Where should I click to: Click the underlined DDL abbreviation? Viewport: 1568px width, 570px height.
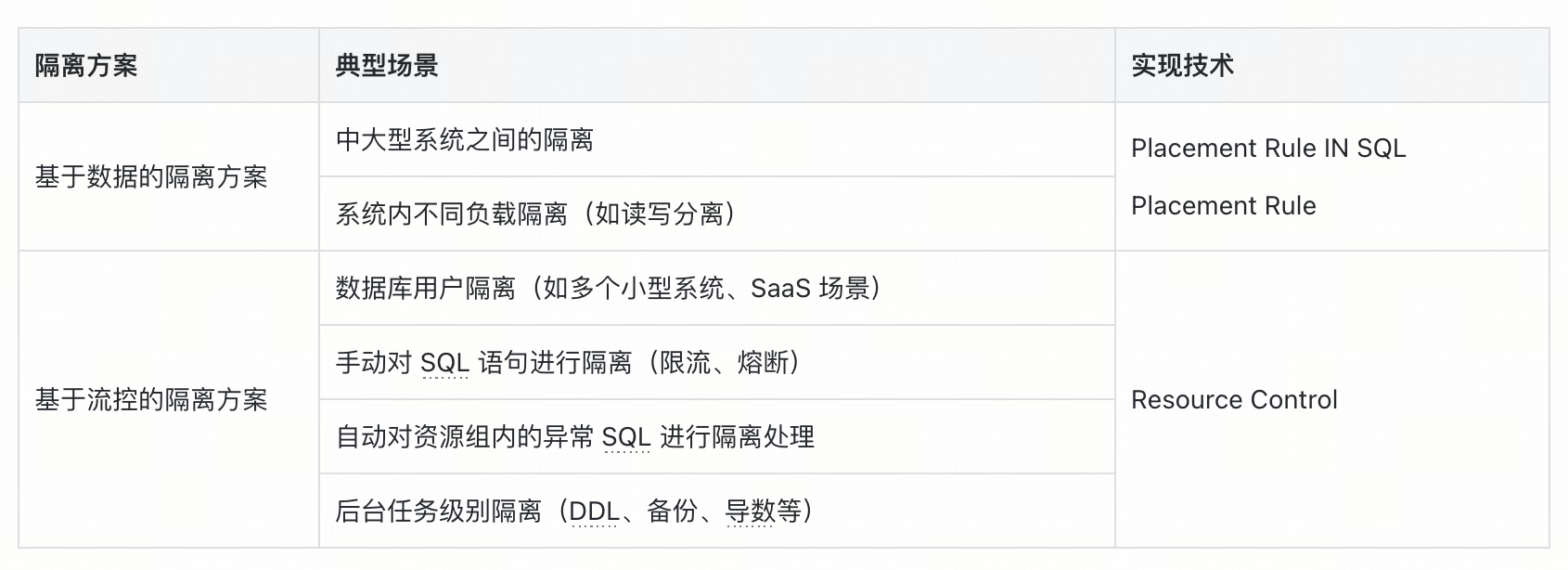[x=594, y=512]
